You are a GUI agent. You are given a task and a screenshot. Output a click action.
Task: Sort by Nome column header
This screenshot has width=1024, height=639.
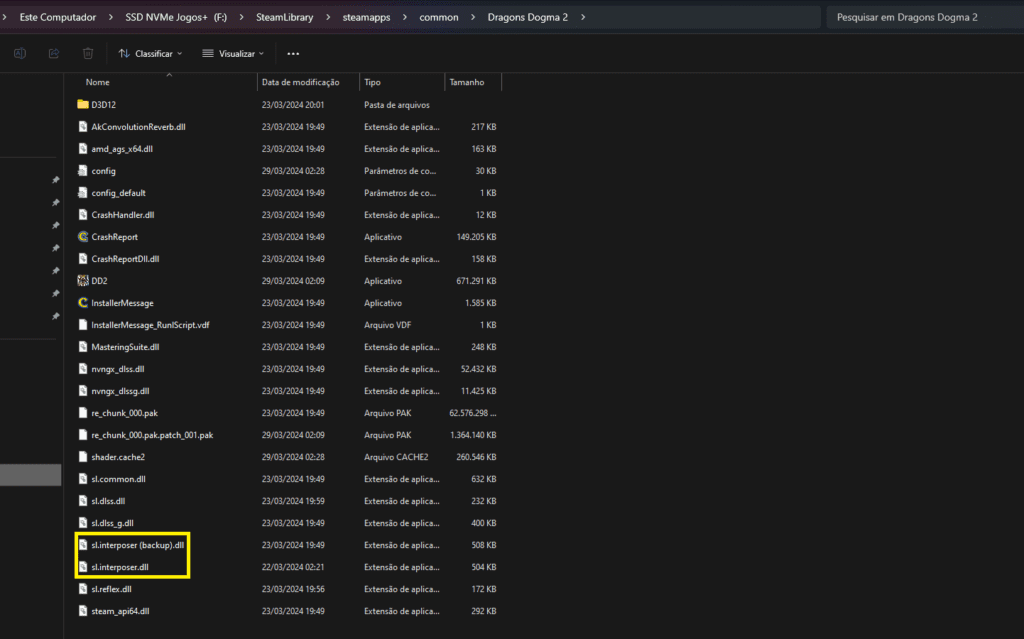coord(97,82)
